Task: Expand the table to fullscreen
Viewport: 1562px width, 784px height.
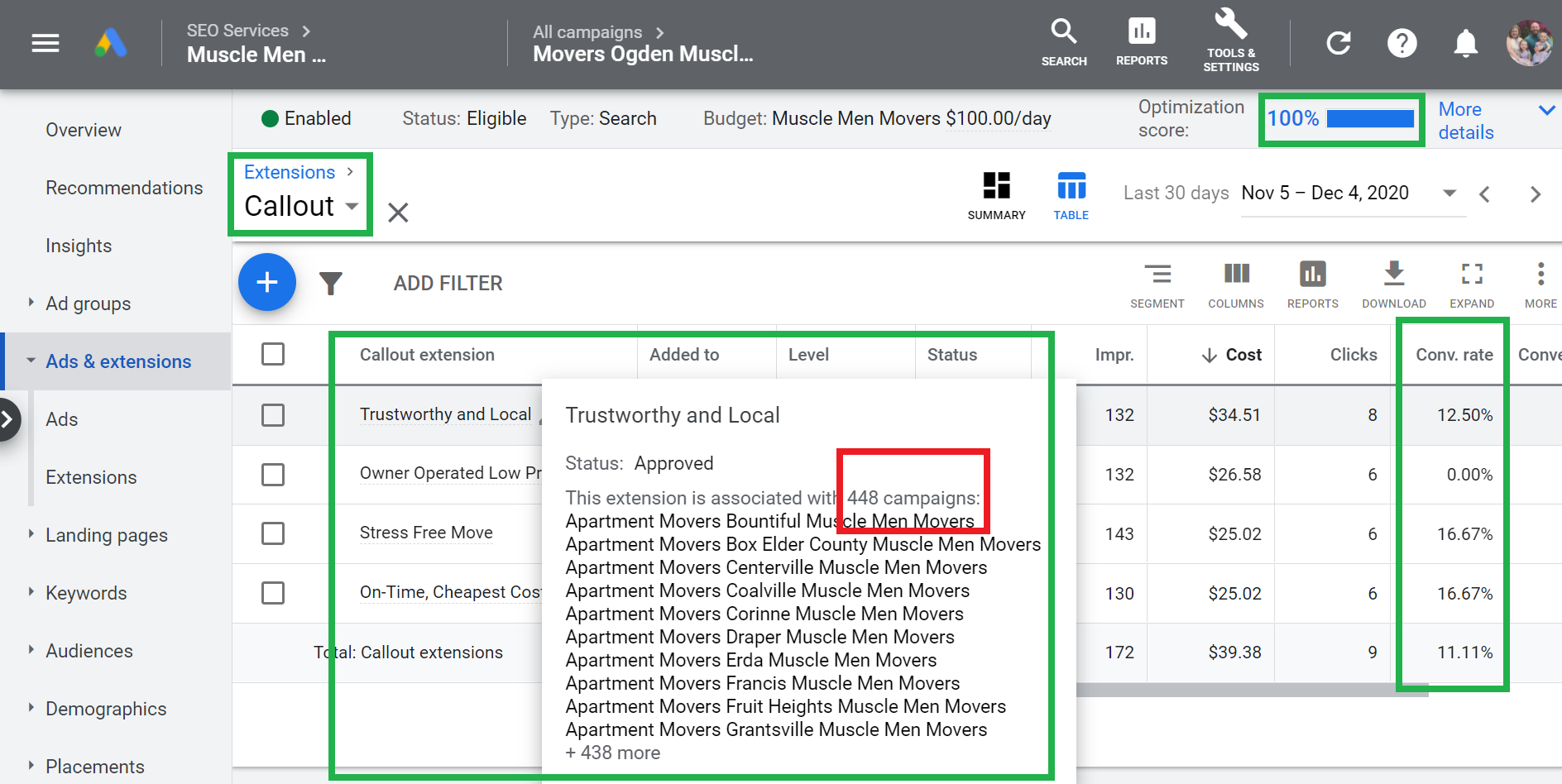Action: click(x=1472, y=285)
